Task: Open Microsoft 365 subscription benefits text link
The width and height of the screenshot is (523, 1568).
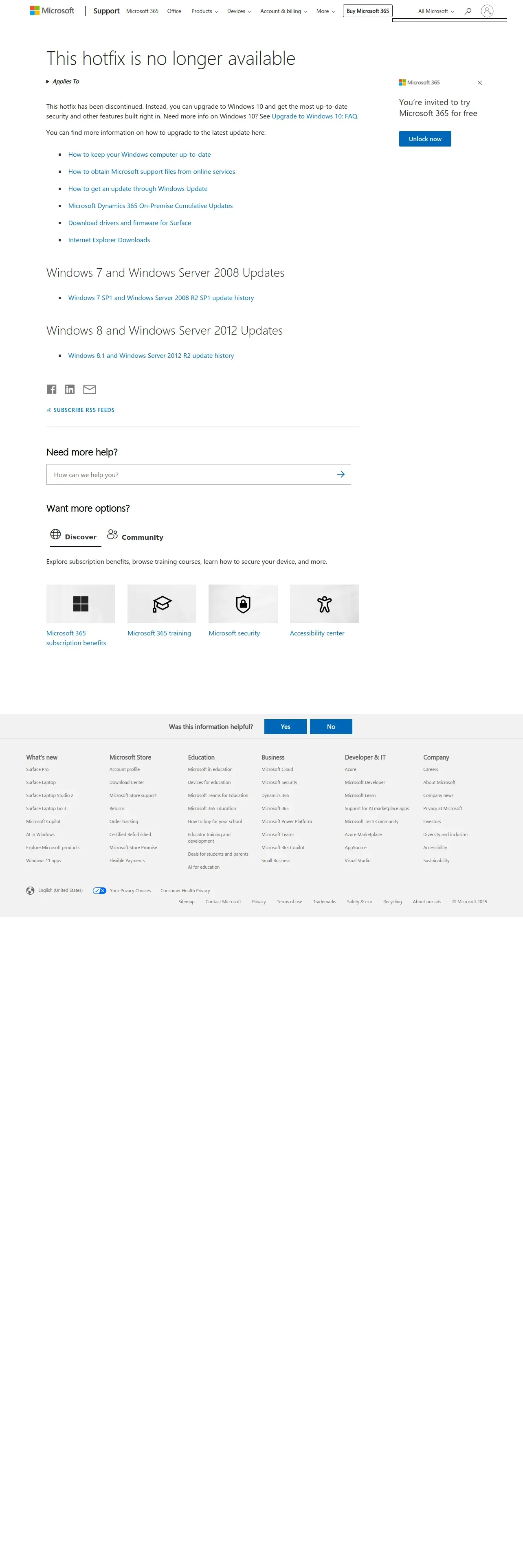Action: click(x=76, y=638)
